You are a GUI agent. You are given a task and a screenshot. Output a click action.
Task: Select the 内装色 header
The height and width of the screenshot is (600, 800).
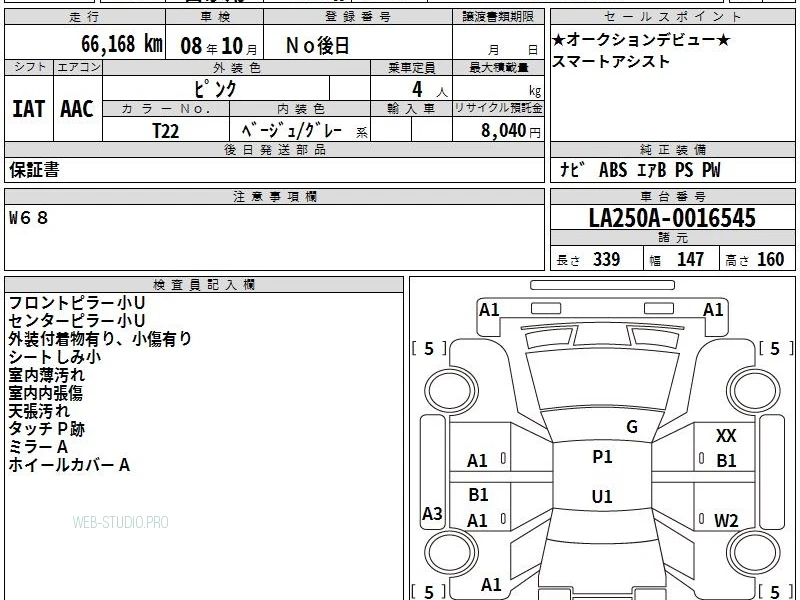click(x=300, y=109)
